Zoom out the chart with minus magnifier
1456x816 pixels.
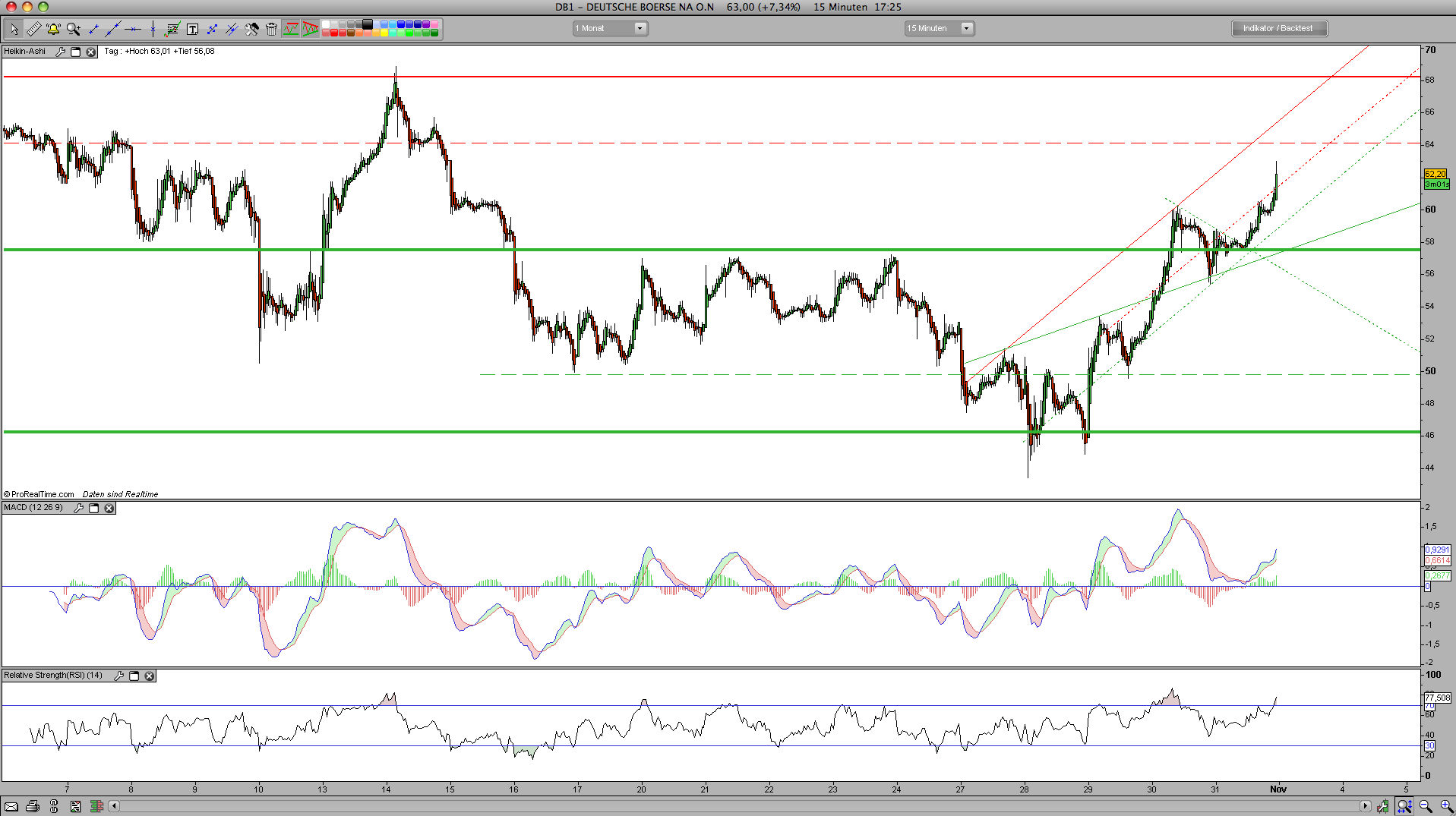click(x=1426, y=806)
